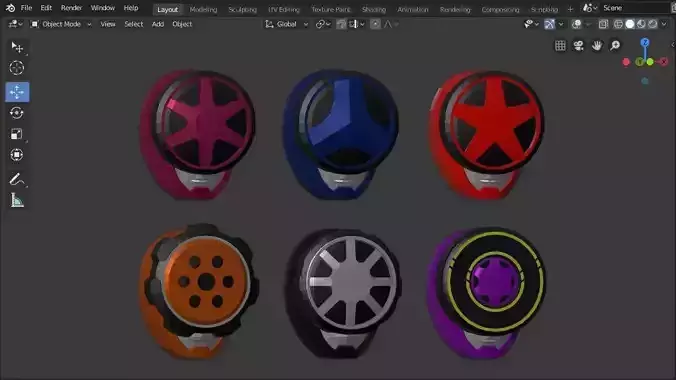The height and width of the screenshot is (380, 676).
Task: Toggle X-ray mode
Action: coord(603,24)
